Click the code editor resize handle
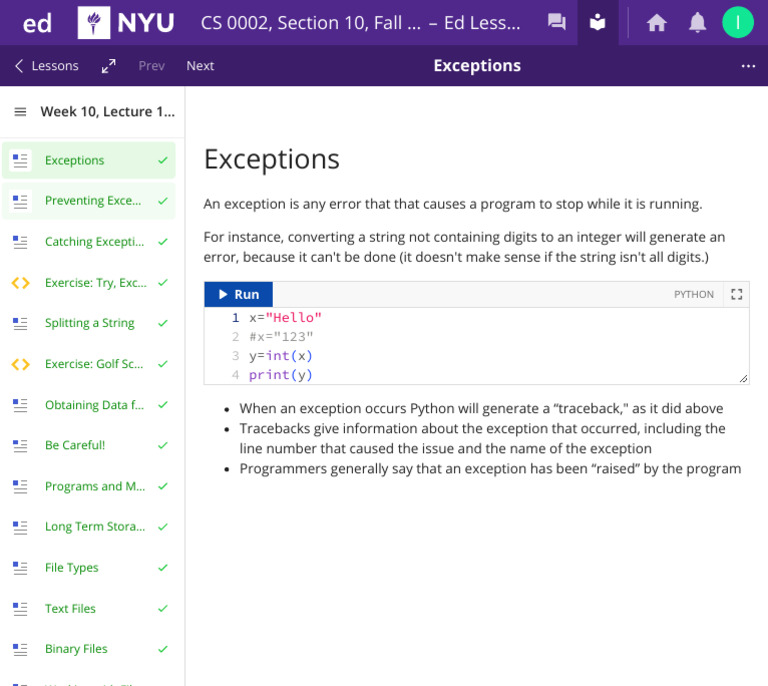Viewport: 768px width, 686px height. 743,378
